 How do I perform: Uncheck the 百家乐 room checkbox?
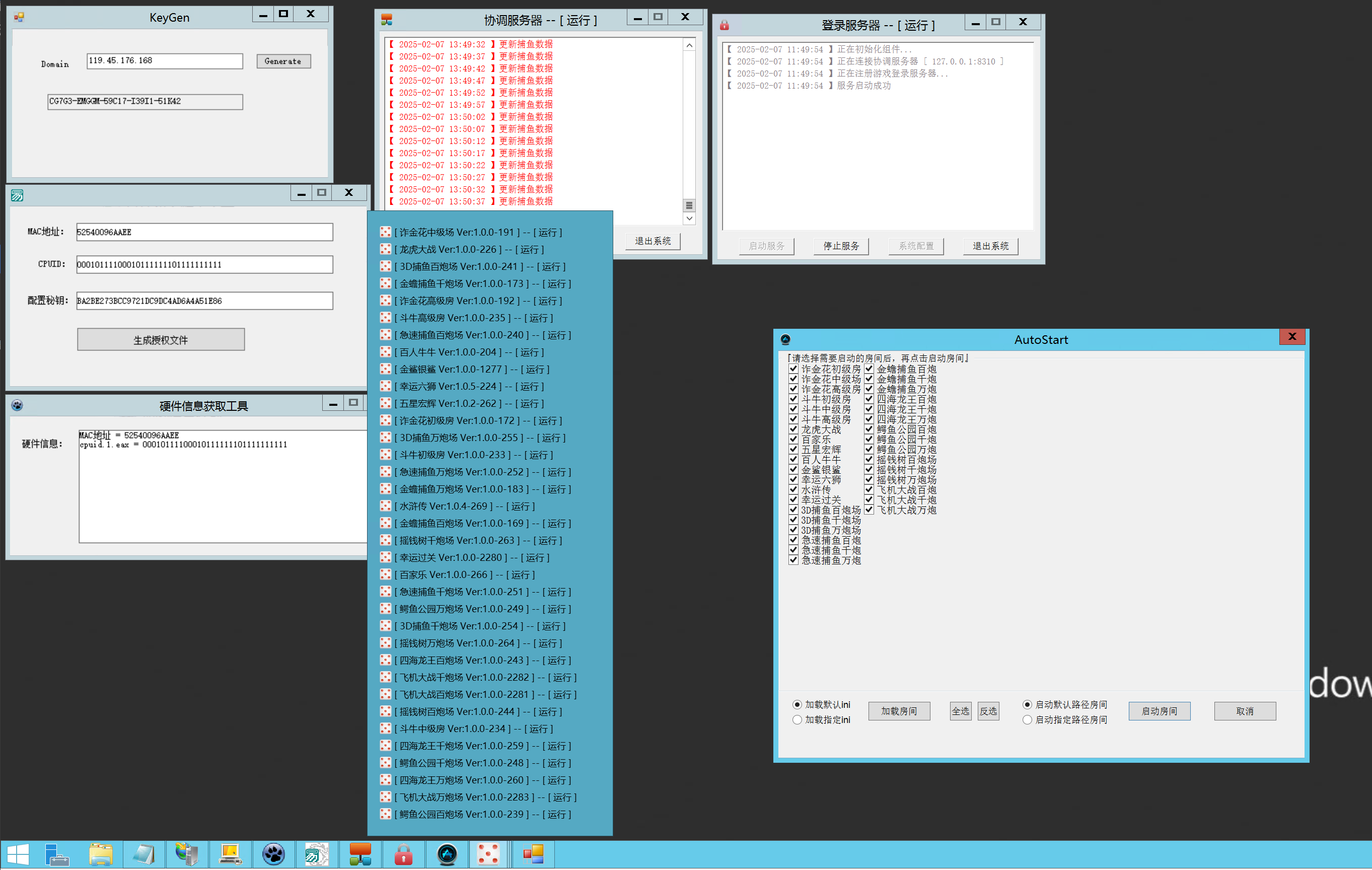[x=793, y=439]
